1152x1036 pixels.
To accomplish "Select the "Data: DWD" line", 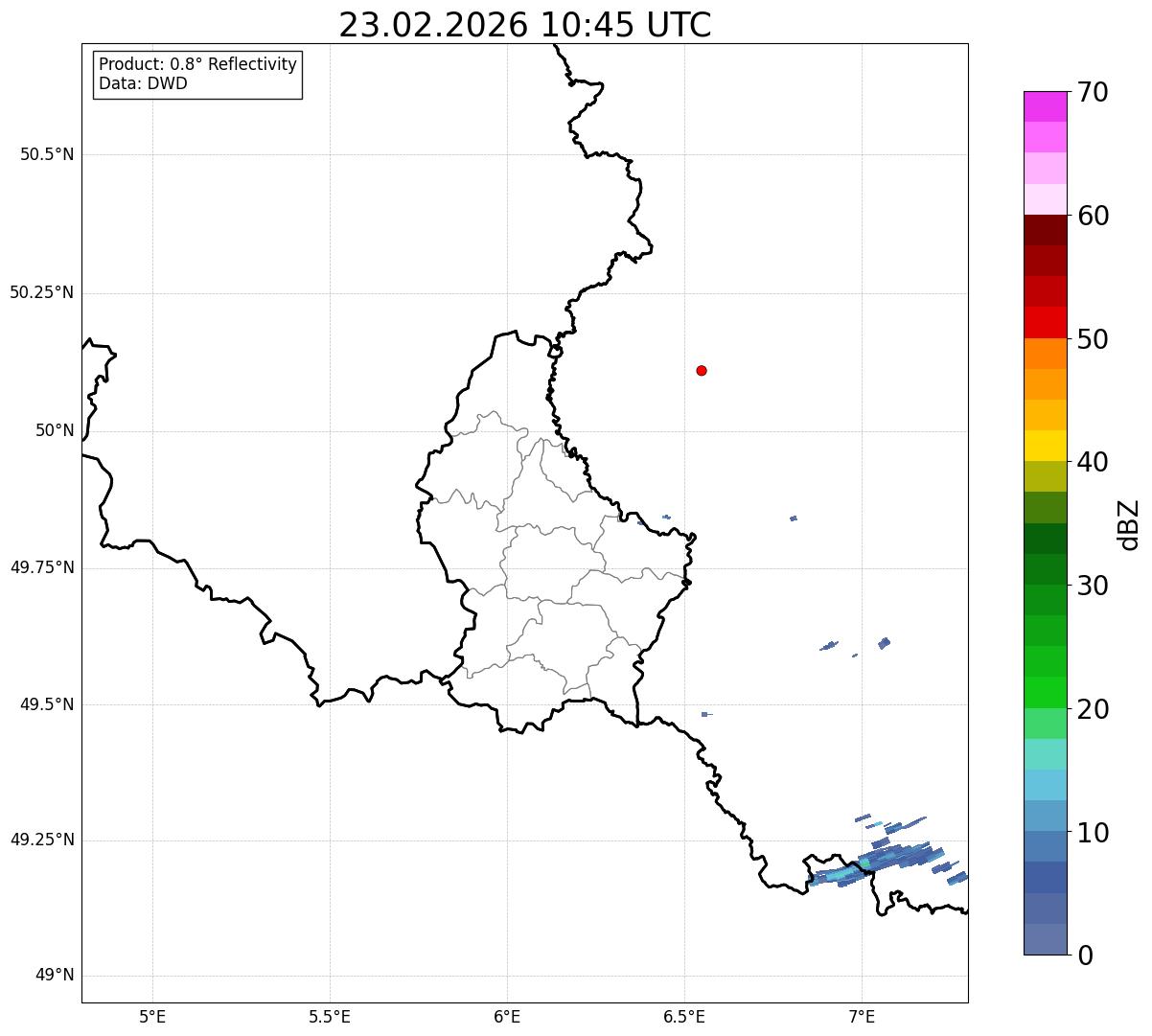I will click(x=144, y=83).
